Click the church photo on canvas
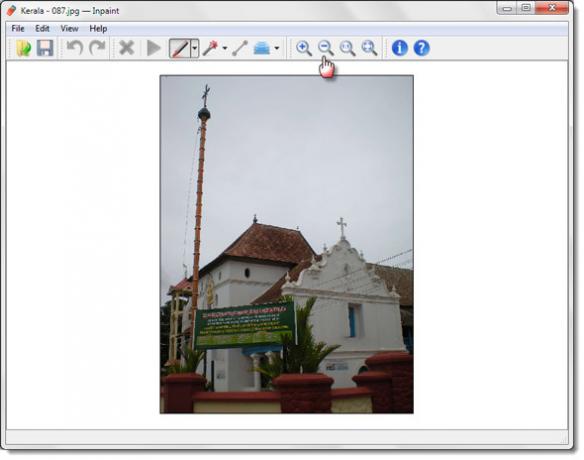584x460 pixels. [286, 244]
